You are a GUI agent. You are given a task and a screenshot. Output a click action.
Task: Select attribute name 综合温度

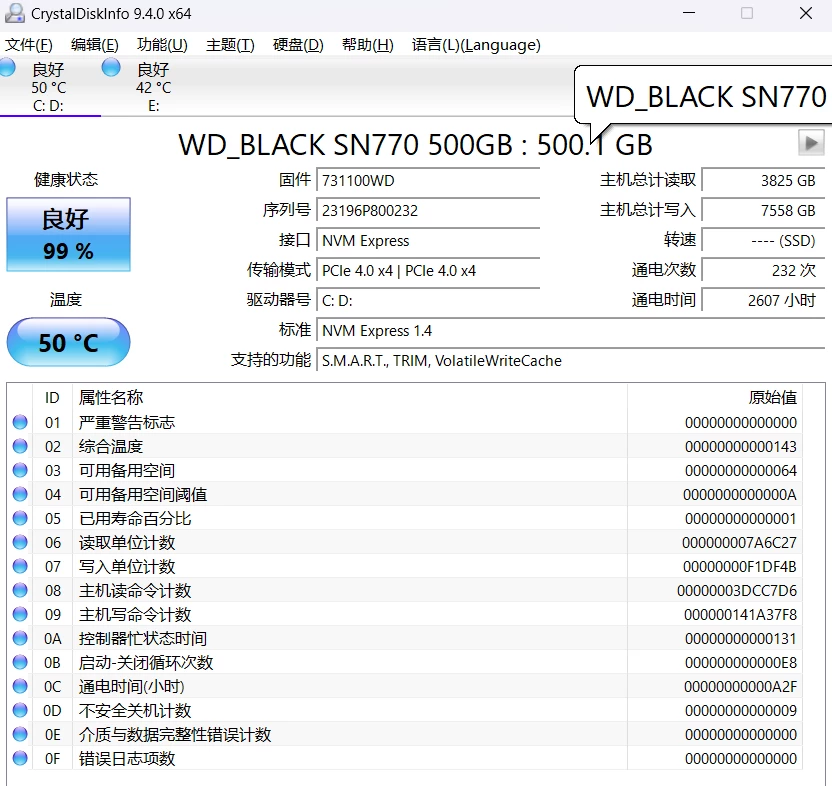[x=111, y=446]
